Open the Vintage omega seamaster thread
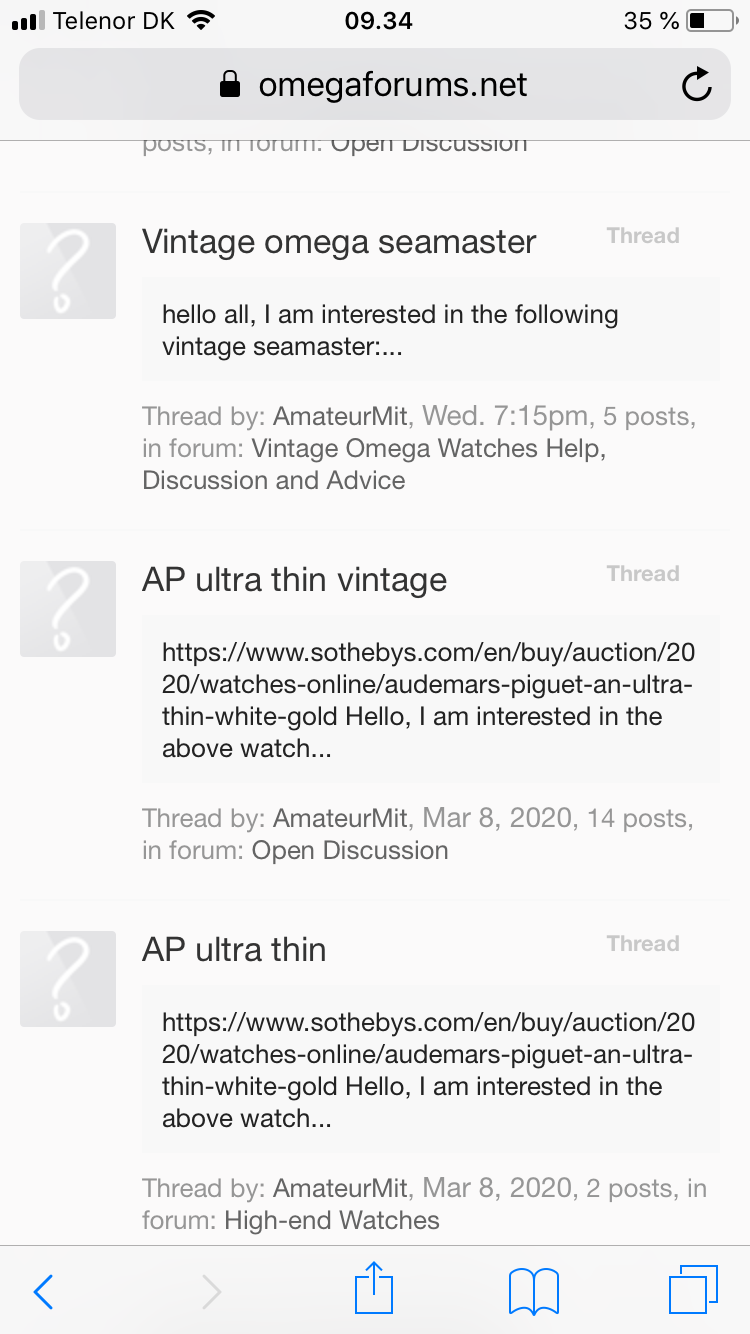Screen dimensions: 750x1334 point(339,242)
